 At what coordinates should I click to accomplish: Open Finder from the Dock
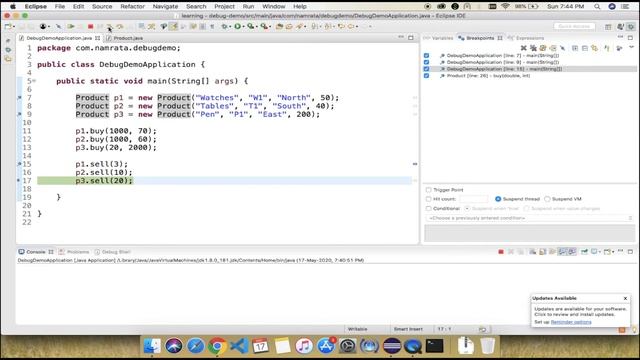(152, 346)
